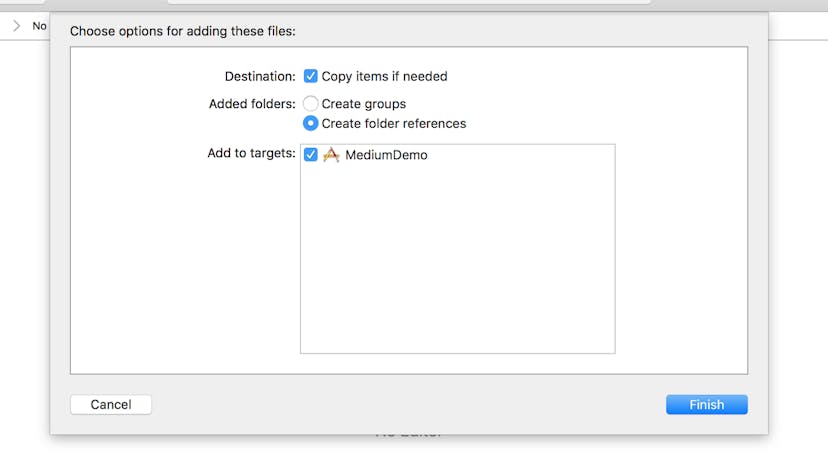Click the Added folders label
This screenshot has height=467, width=828.
(252, 104)
